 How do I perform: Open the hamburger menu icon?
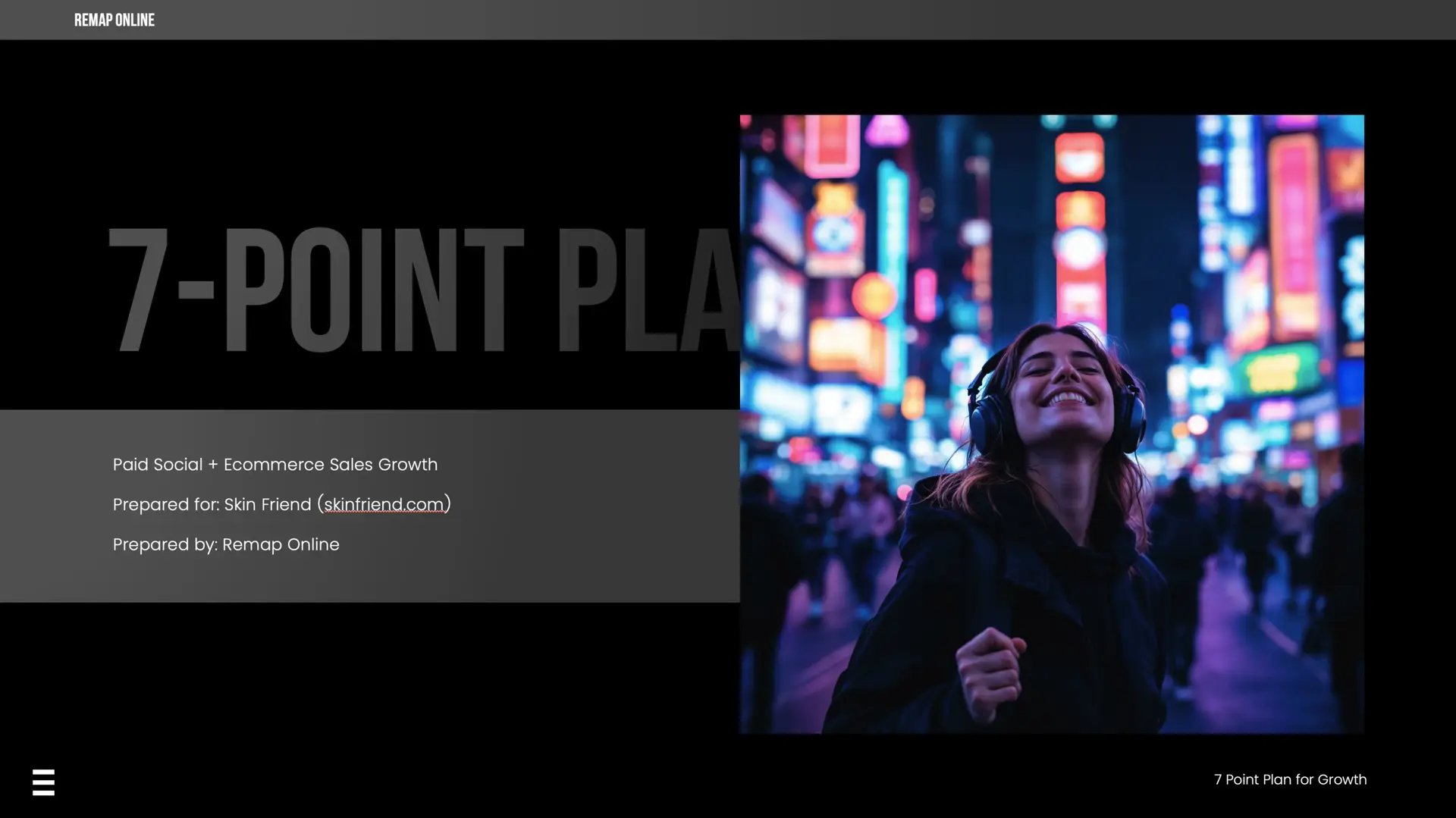pos(43,782)
